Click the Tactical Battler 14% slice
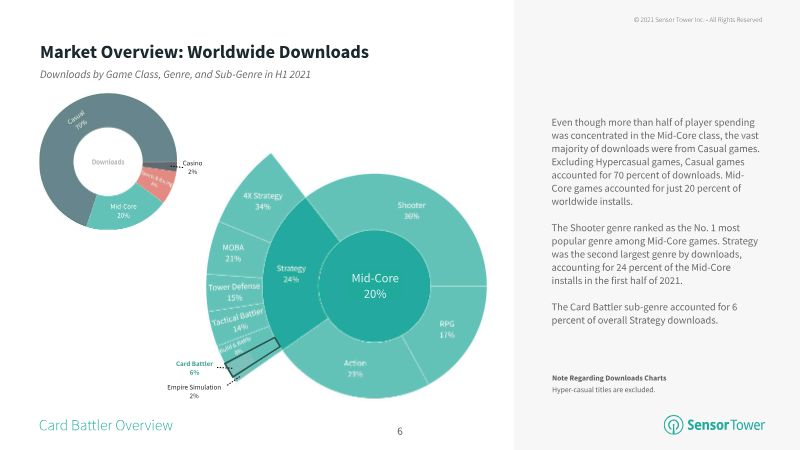The width and height of the screenshot is (800, 450). (x=238, y=321)
